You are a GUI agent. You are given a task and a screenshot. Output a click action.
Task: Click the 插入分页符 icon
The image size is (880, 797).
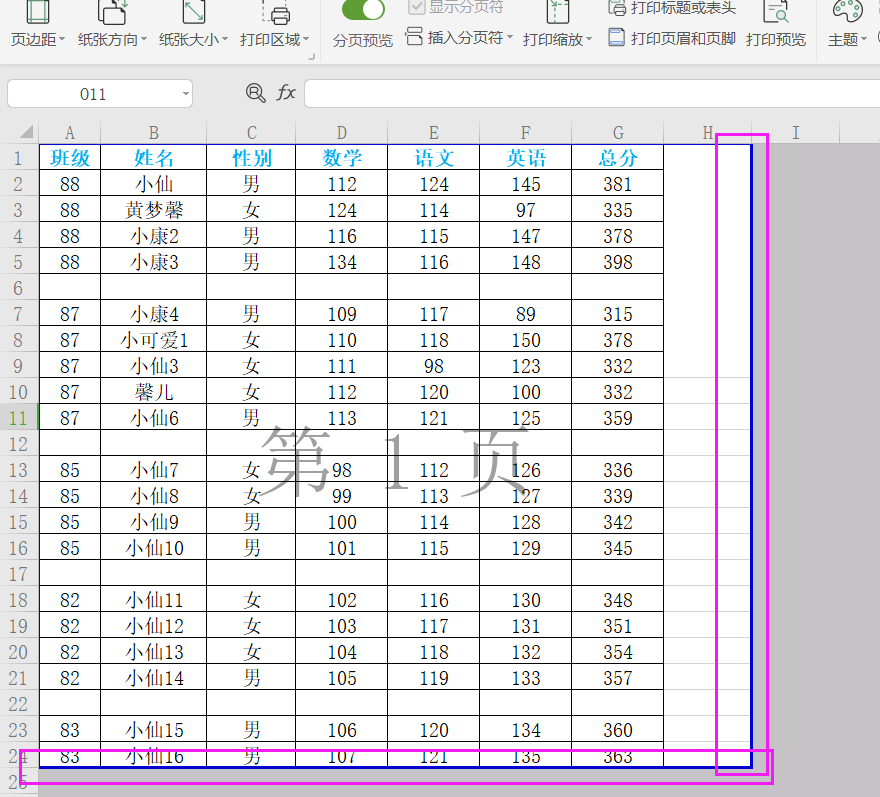(414, 36)
